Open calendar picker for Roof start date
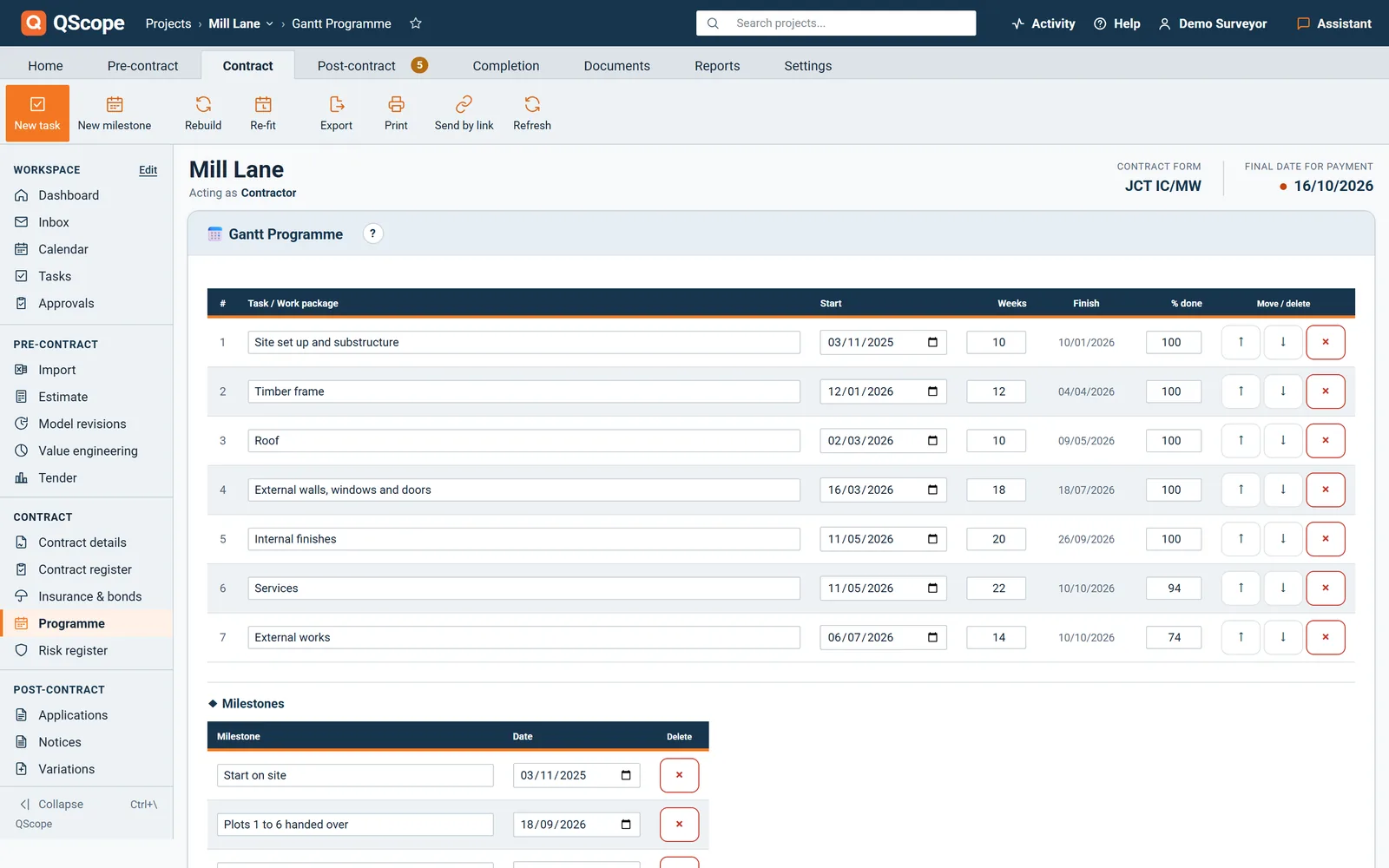Viewport: 1389px width, 868px height. click(x=932, y=441)
